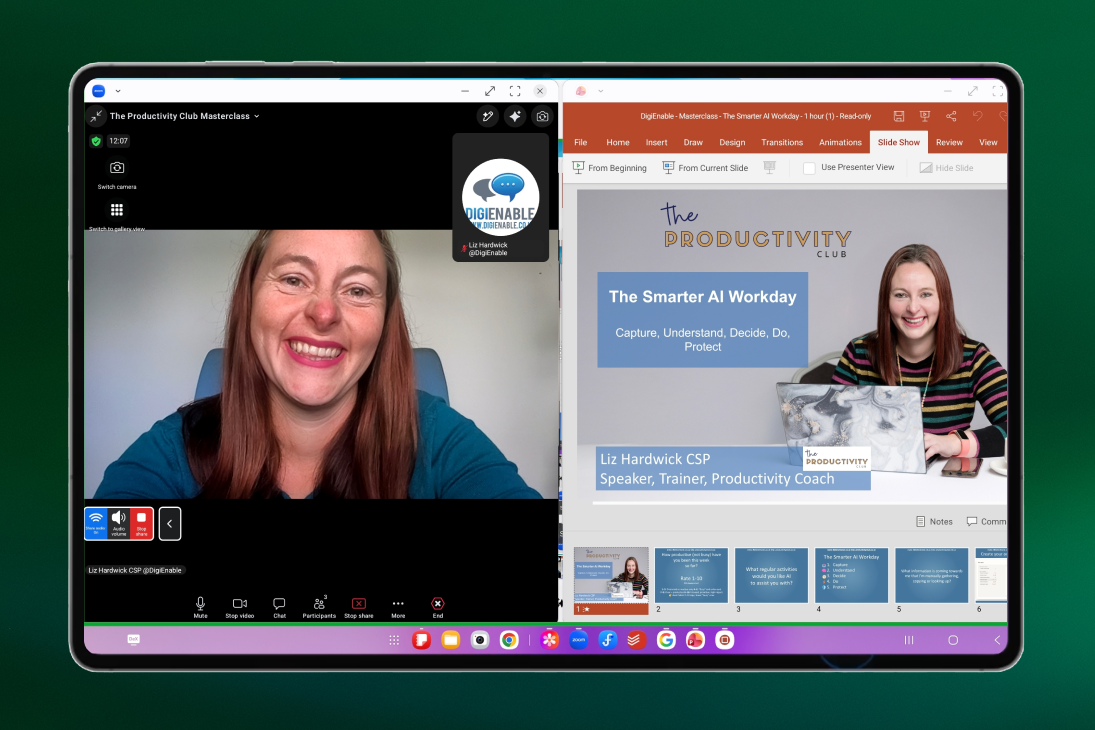Open Google app in the taskbar
The image size is (1095, 730).
666,640
